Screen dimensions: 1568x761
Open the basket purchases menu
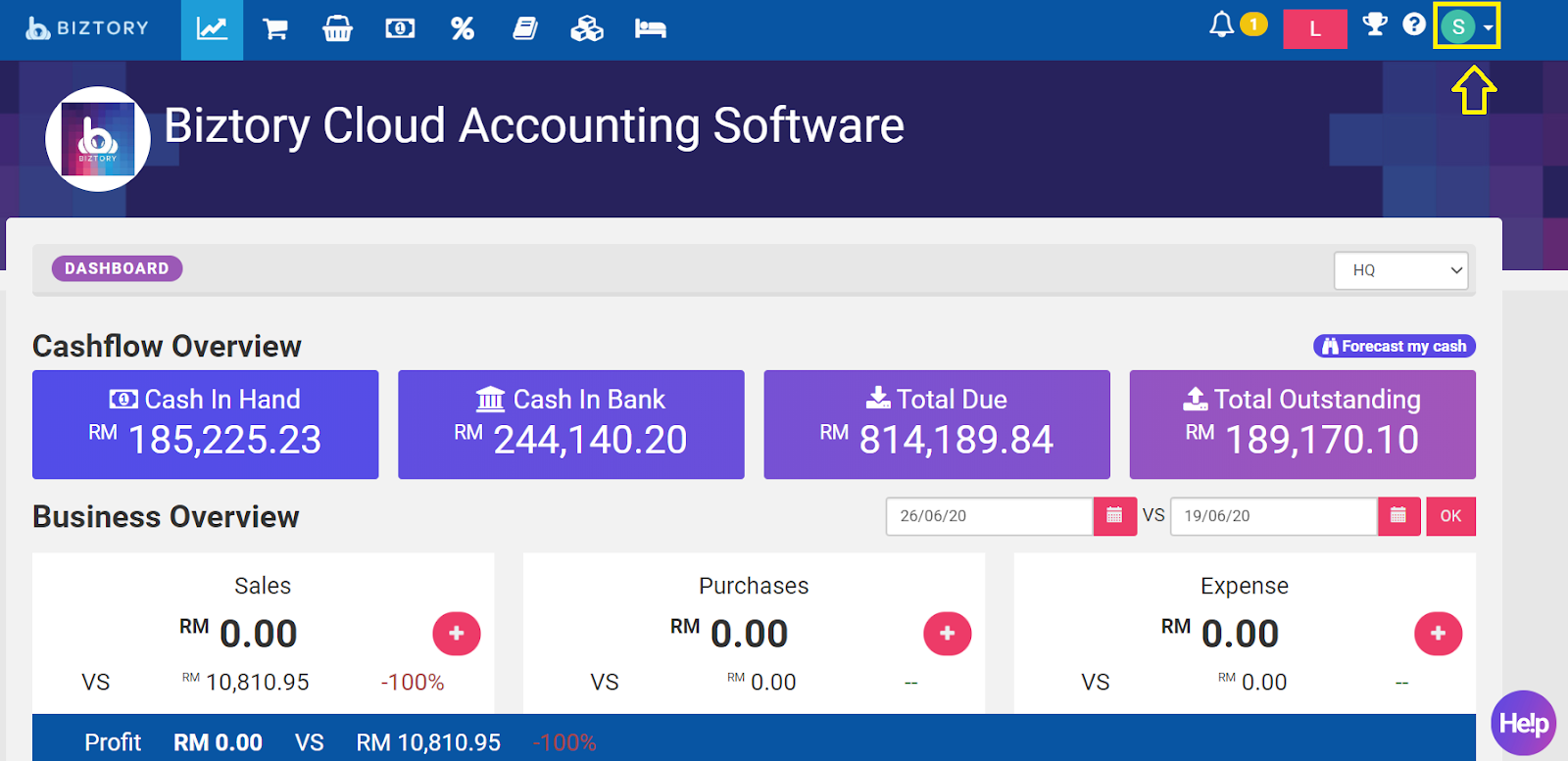(337, 29)
